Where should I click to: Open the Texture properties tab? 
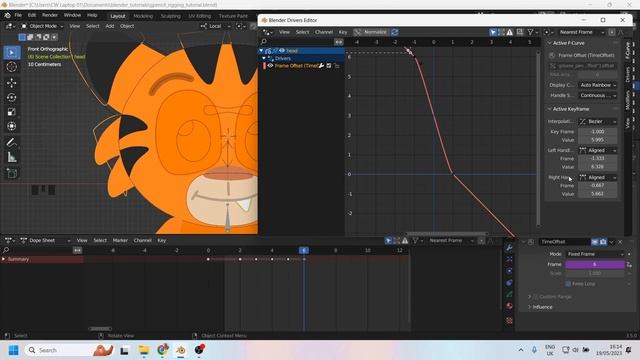[x=509, y=321]
